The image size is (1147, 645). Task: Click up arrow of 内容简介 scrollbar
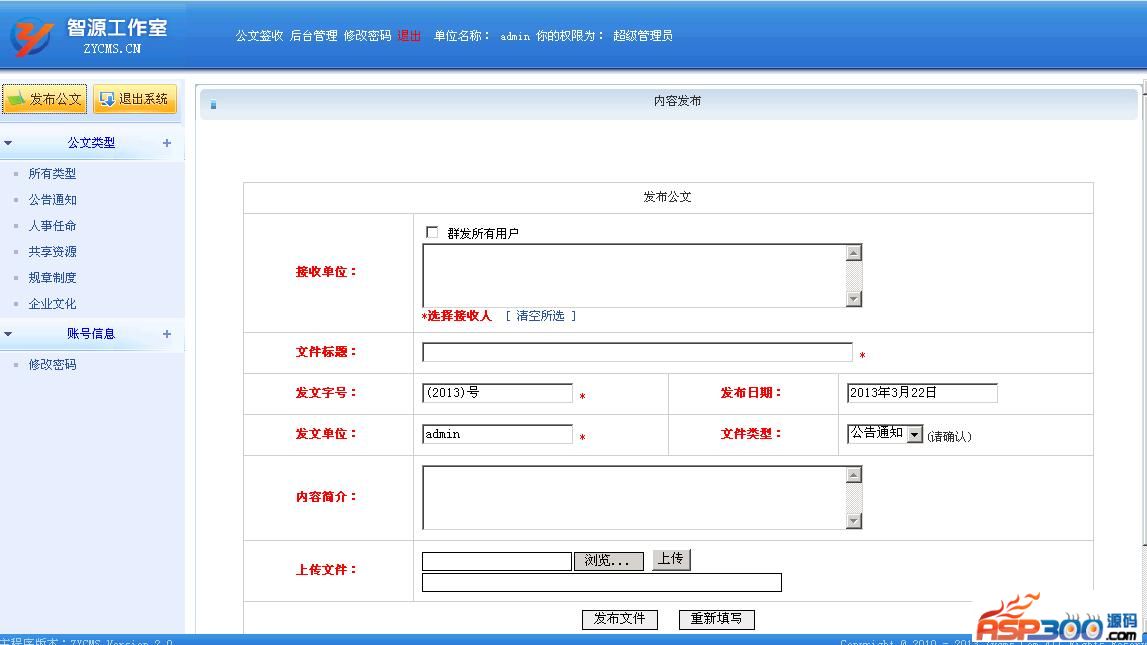[854, 475]
